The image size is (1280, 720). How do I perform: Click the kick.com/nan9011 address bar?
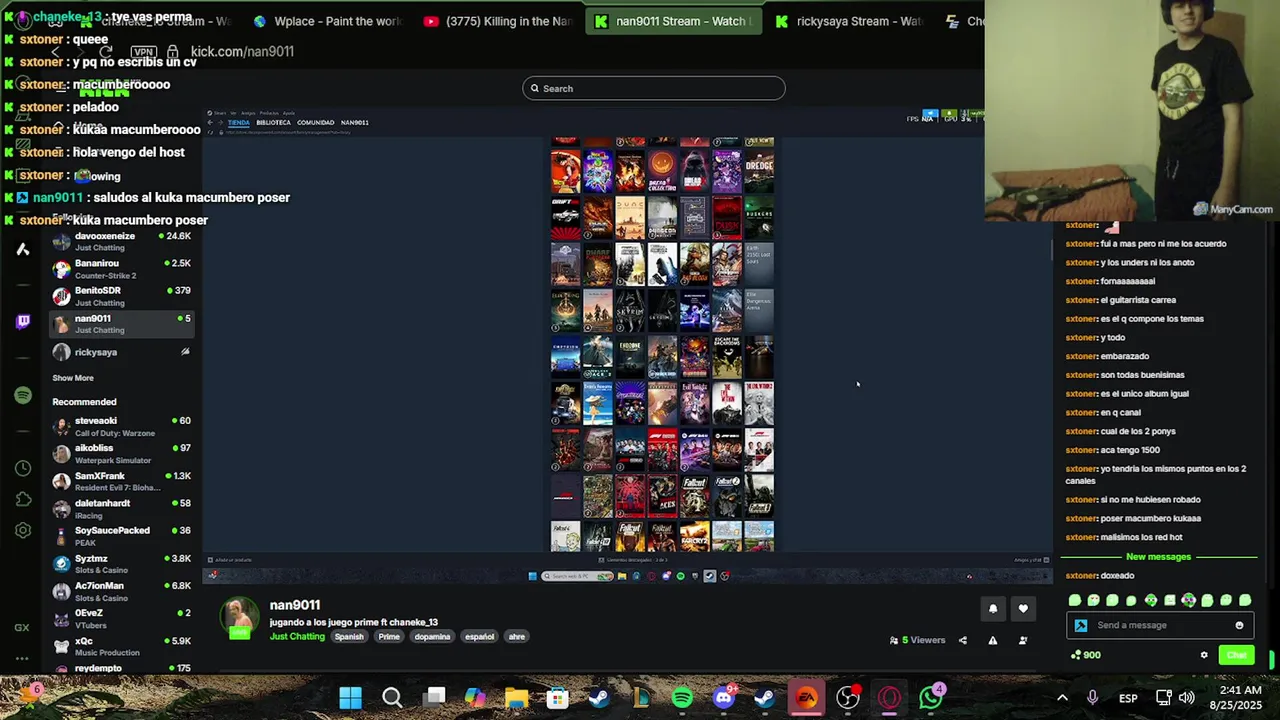click(x=242, y=51)
